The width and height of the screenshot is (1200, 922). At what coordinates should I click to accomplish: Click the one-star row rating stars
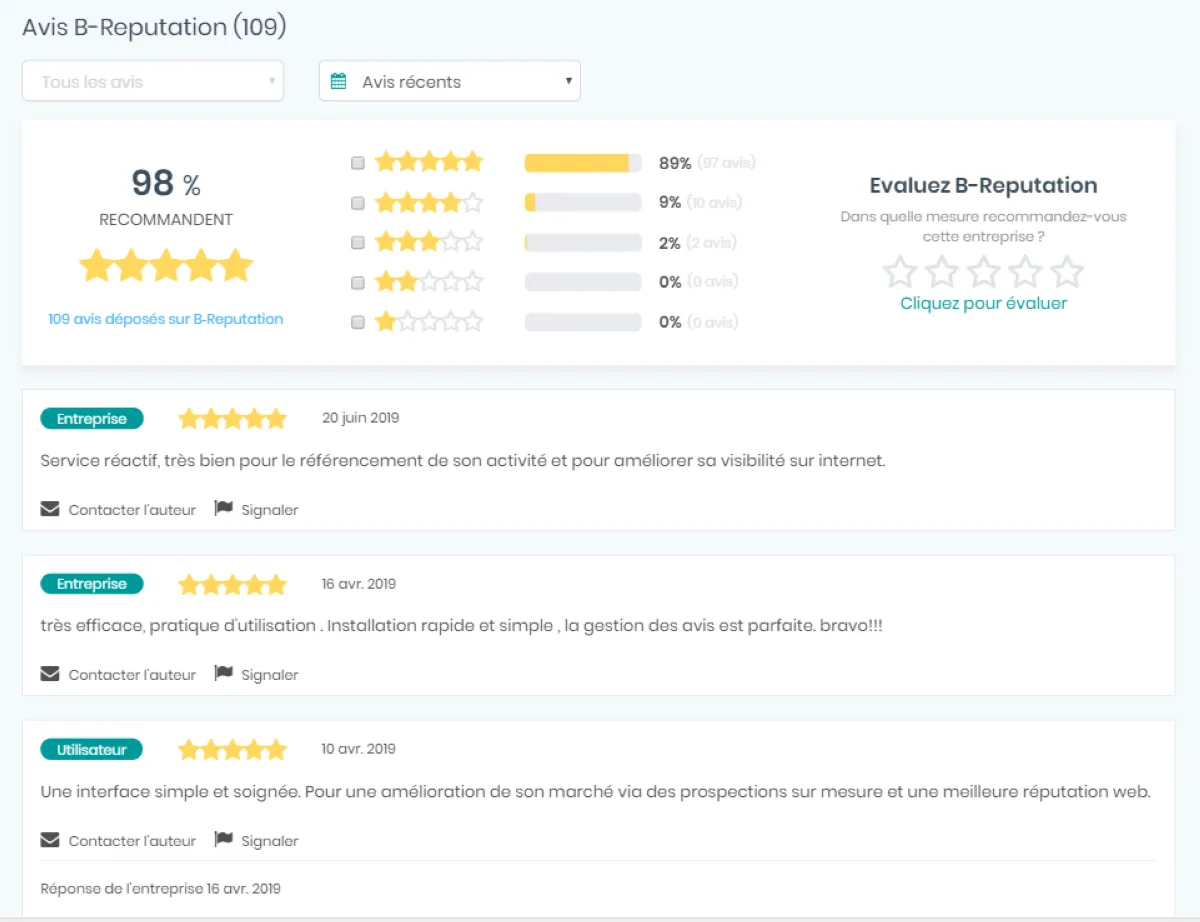click(429, 322)
